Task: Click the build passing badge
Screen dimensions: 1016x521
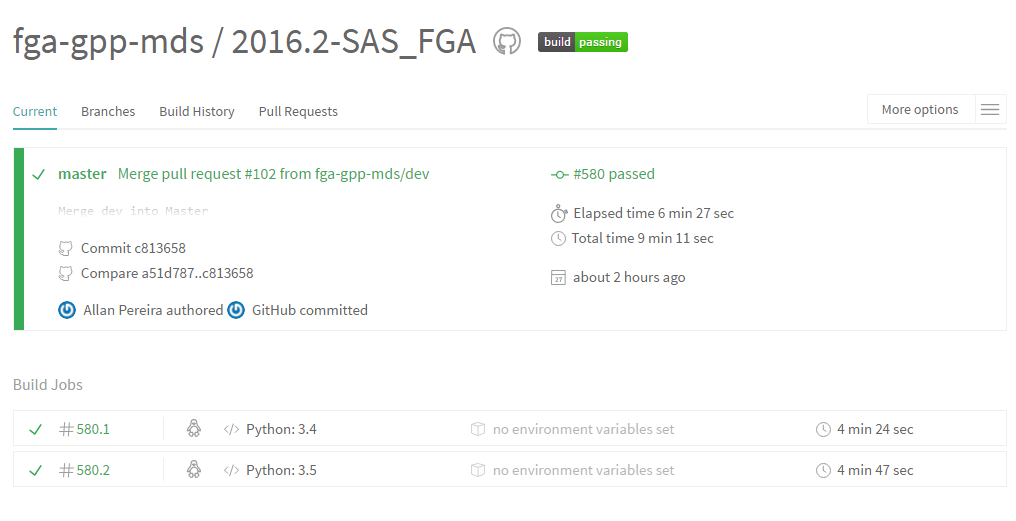Action: (x=583, y=42)
